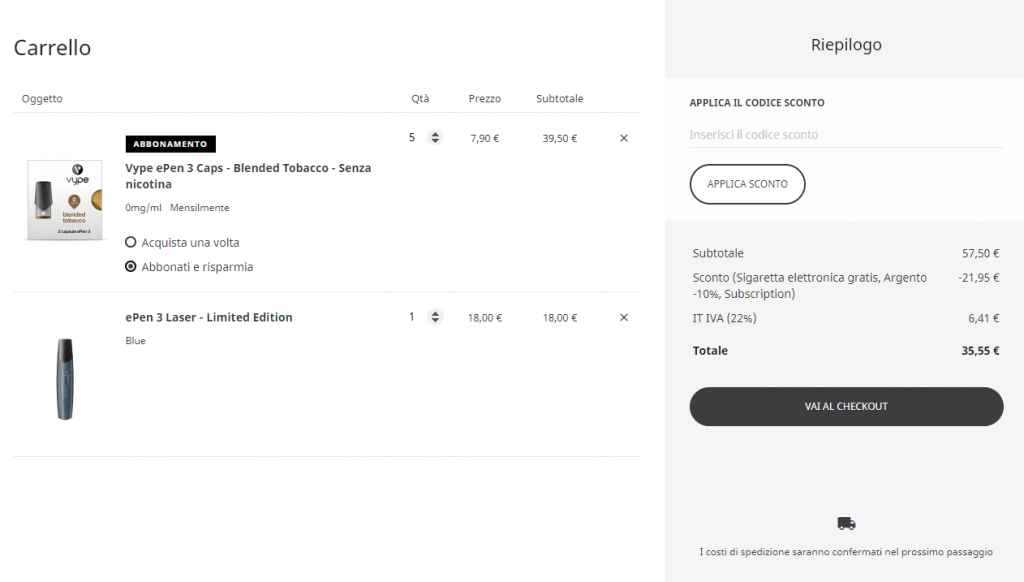Decrease quantity of ePen 3 Laser
This screenshot has height=582, width=1024.
435,321
